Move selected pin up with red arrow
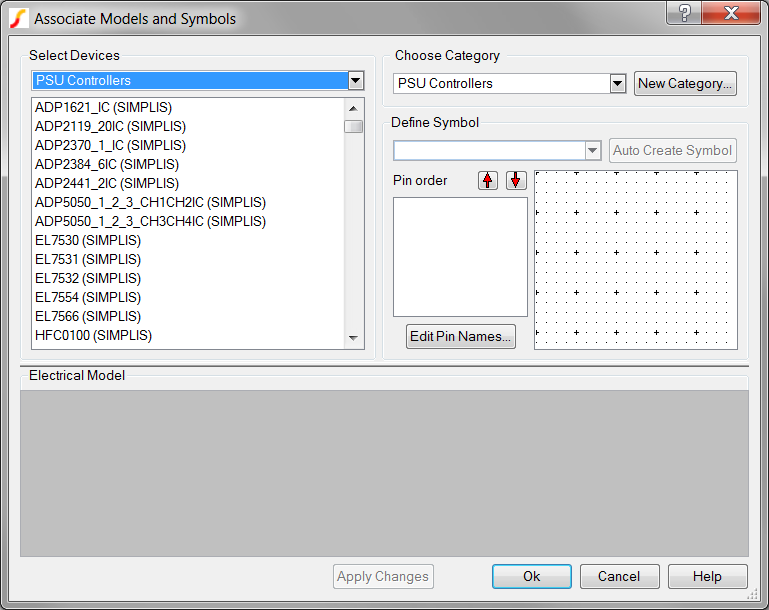769x610 pixels. click(487, 180)
